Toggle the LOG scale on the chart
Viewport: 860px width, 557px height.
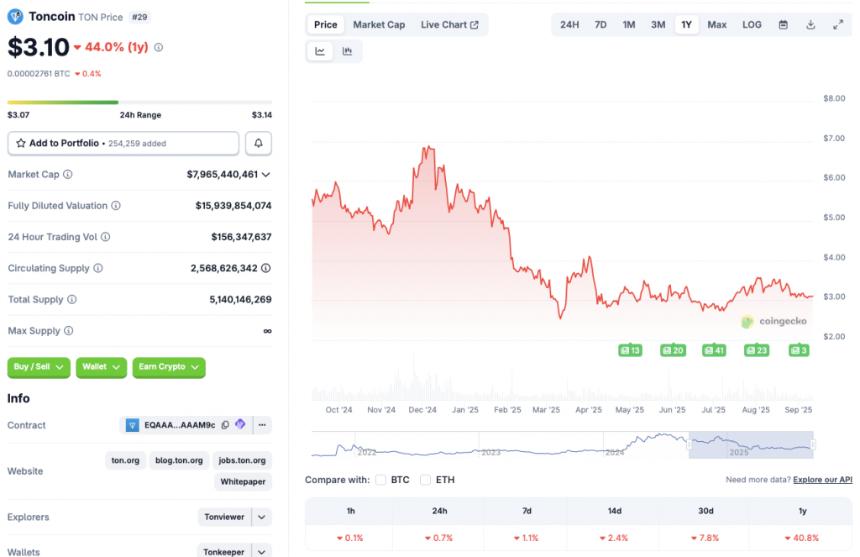coord(751,24)
